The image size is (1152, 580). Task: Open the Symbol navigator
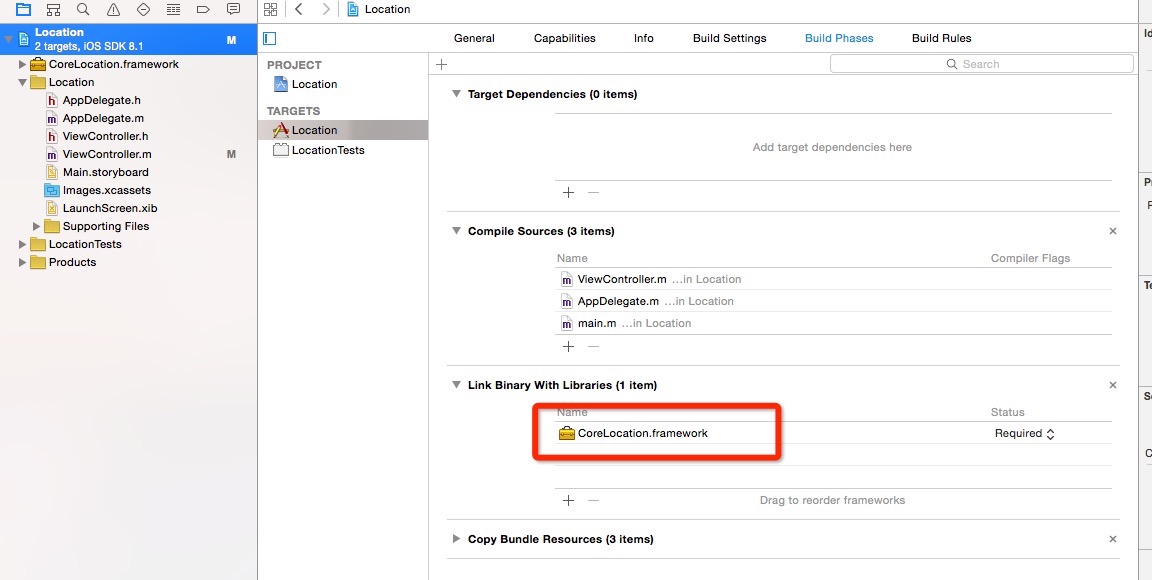click(53, 9)
